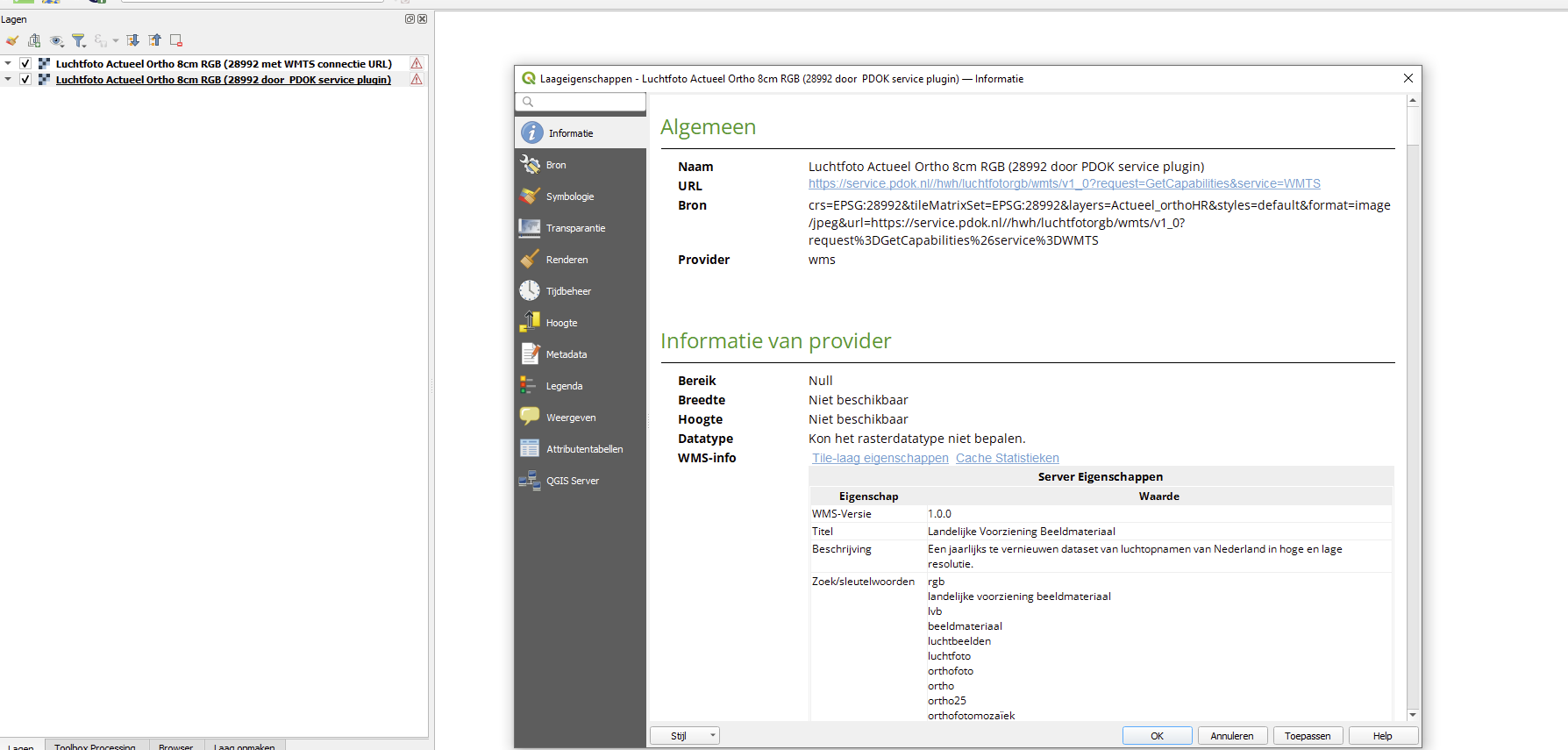This screenshot has height=750, width=1568.
Task: Open the eye icon map themes menu
Action: (57, 40)
